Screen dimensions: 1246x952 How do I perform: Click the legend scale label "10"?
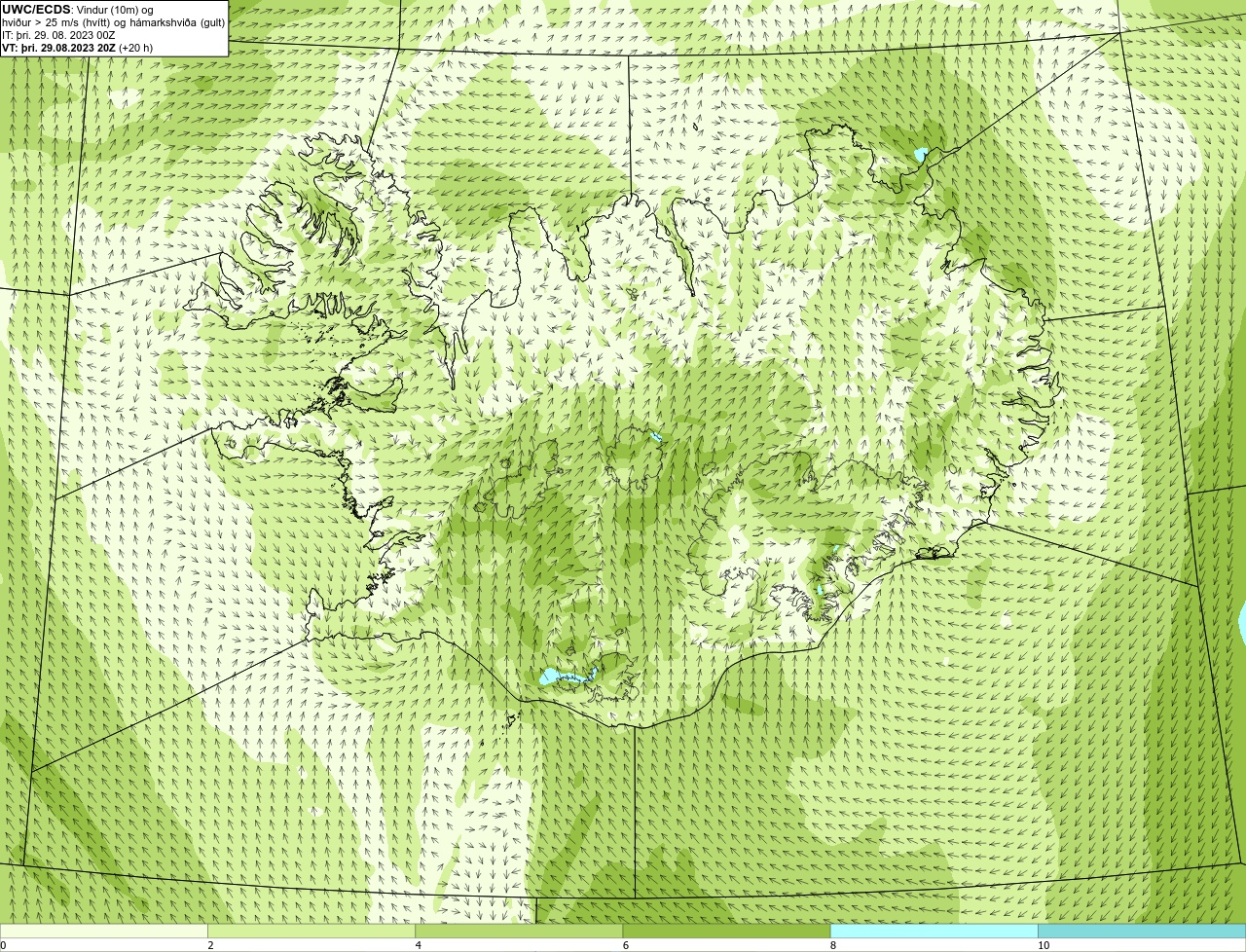click(1044, 945)
